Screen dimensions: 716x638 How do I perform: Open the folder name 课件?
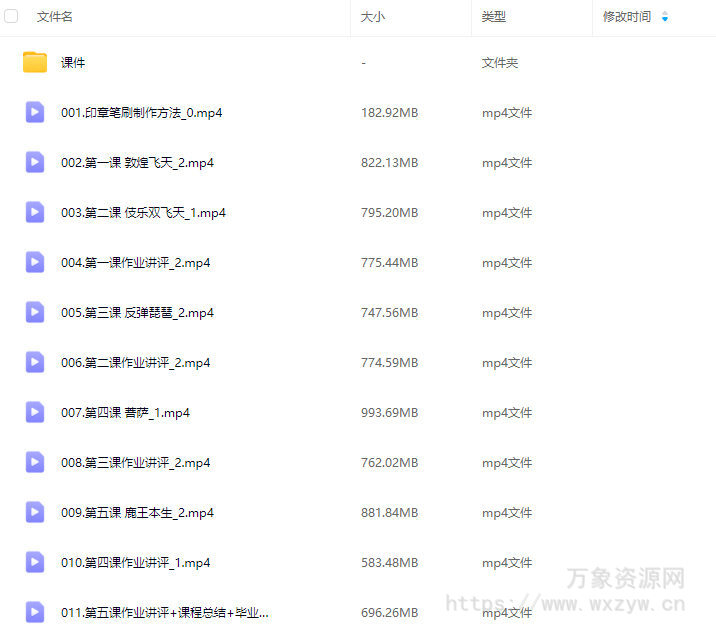click(73, 63)
